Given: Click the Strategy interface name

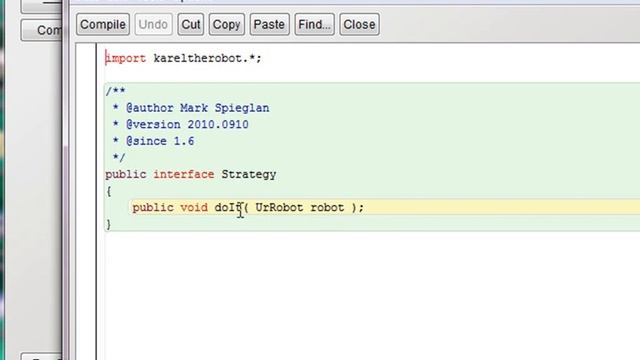Looking at the screenshot, I should pyautogui.click(x=249, y=175).
